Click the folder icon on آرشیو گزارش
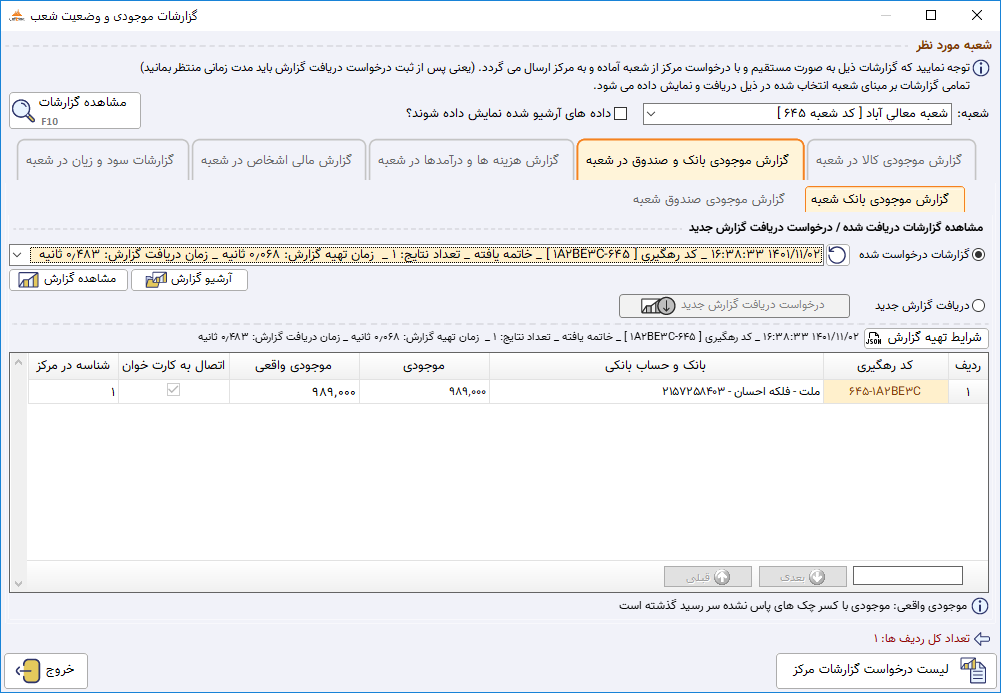Viewport: 1001px width, 693px height. [x=155, y=280]
